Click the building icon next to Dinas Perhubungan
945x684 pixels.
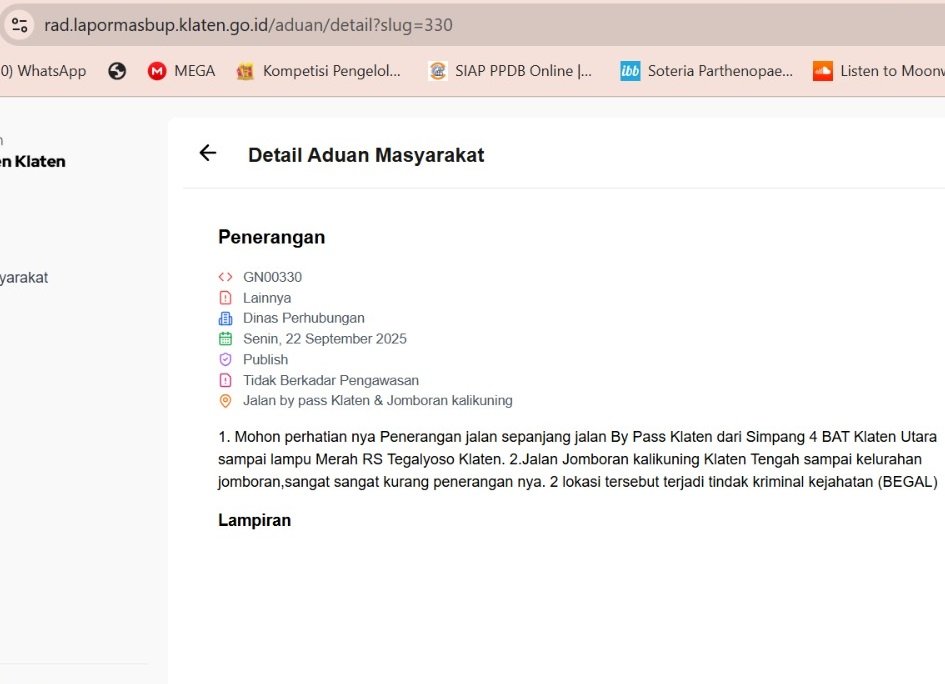point(225,318)
